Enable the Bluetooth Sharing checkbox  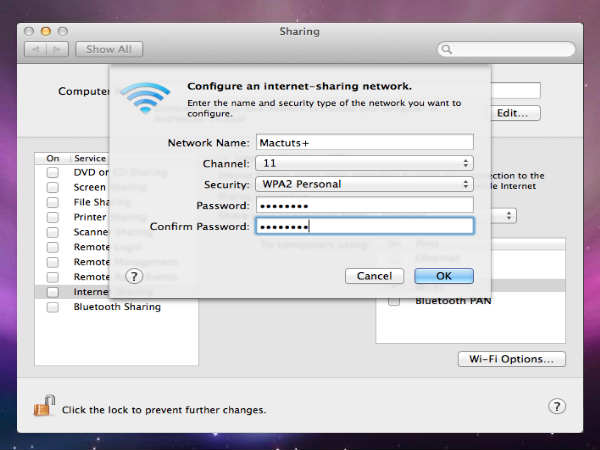pyautogui.click(x=53, y=307)
